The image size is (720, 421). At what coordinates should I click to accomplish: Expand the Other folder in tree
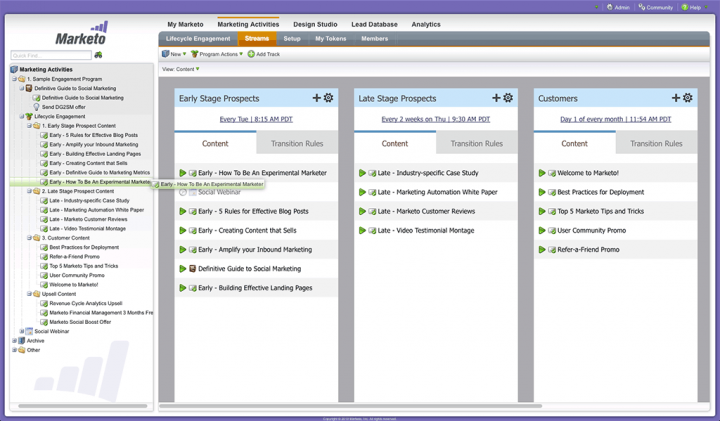click(x=14, y=350)
